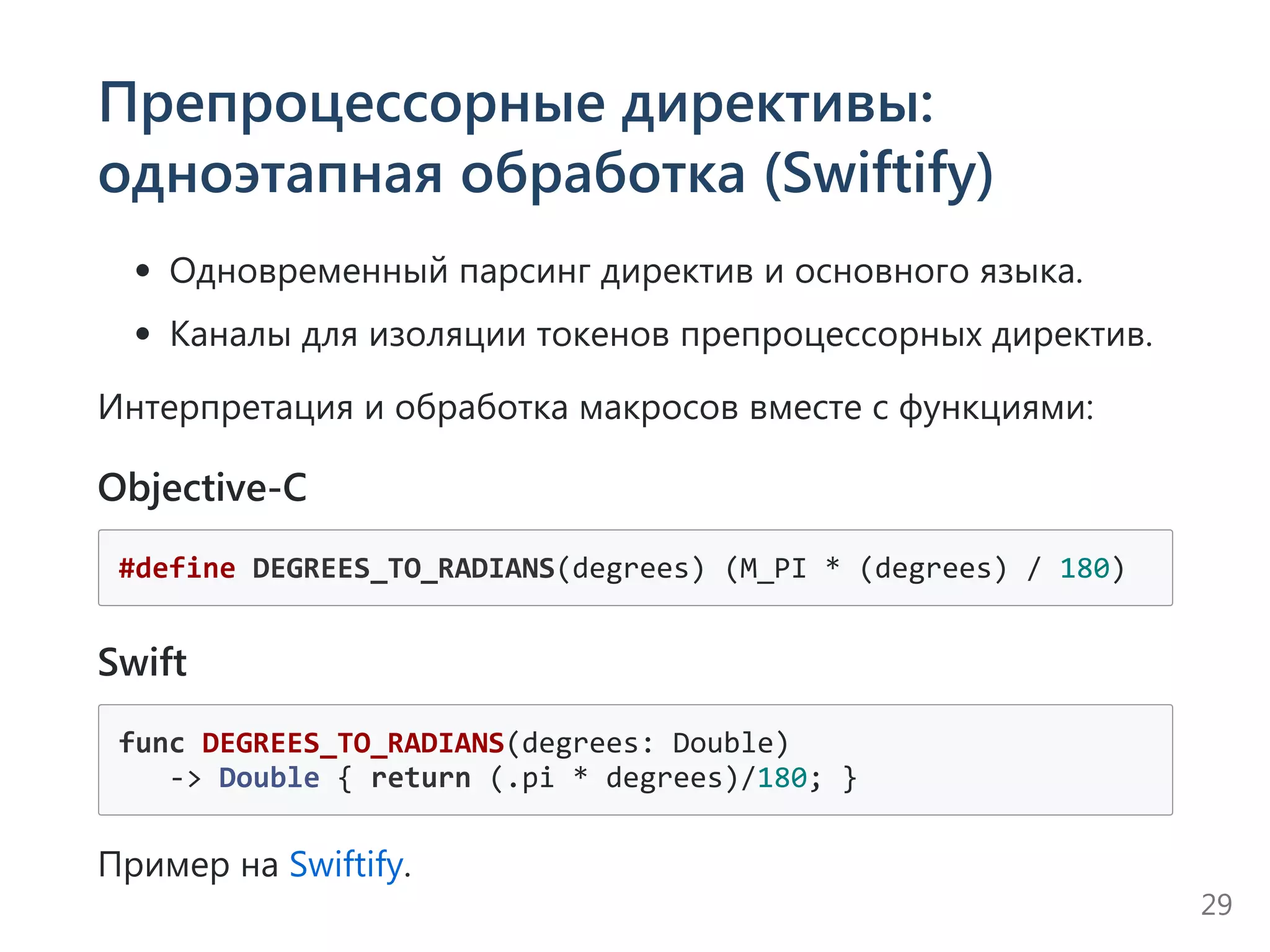Click 'func' keyword in Swift code
Screen dimensions: 1270x952
[x=151, y=743]
